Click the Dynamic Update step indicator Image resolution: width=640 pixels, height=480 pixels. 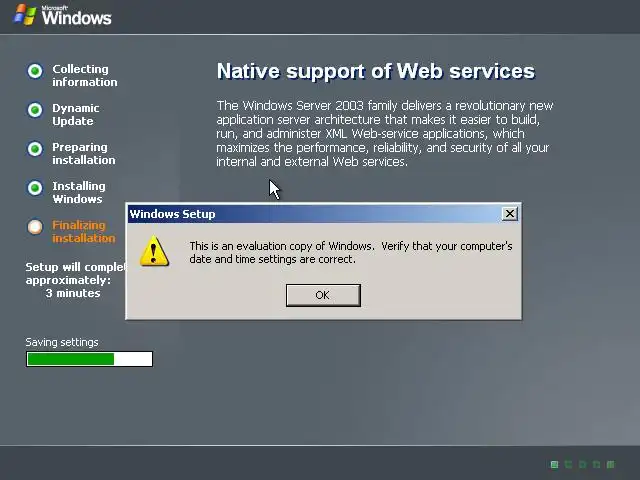pyautogui.click(x=35, y=110)
